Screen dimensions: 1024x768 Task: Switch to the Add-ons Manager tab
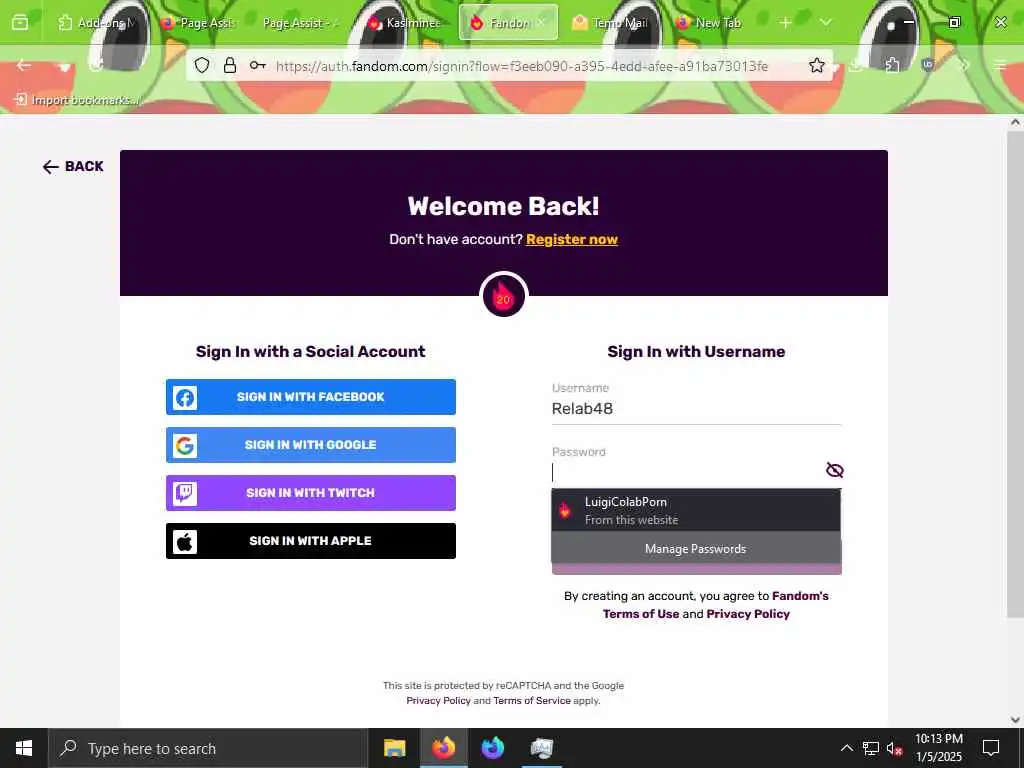pyautogui.click(x=97, y=23)
